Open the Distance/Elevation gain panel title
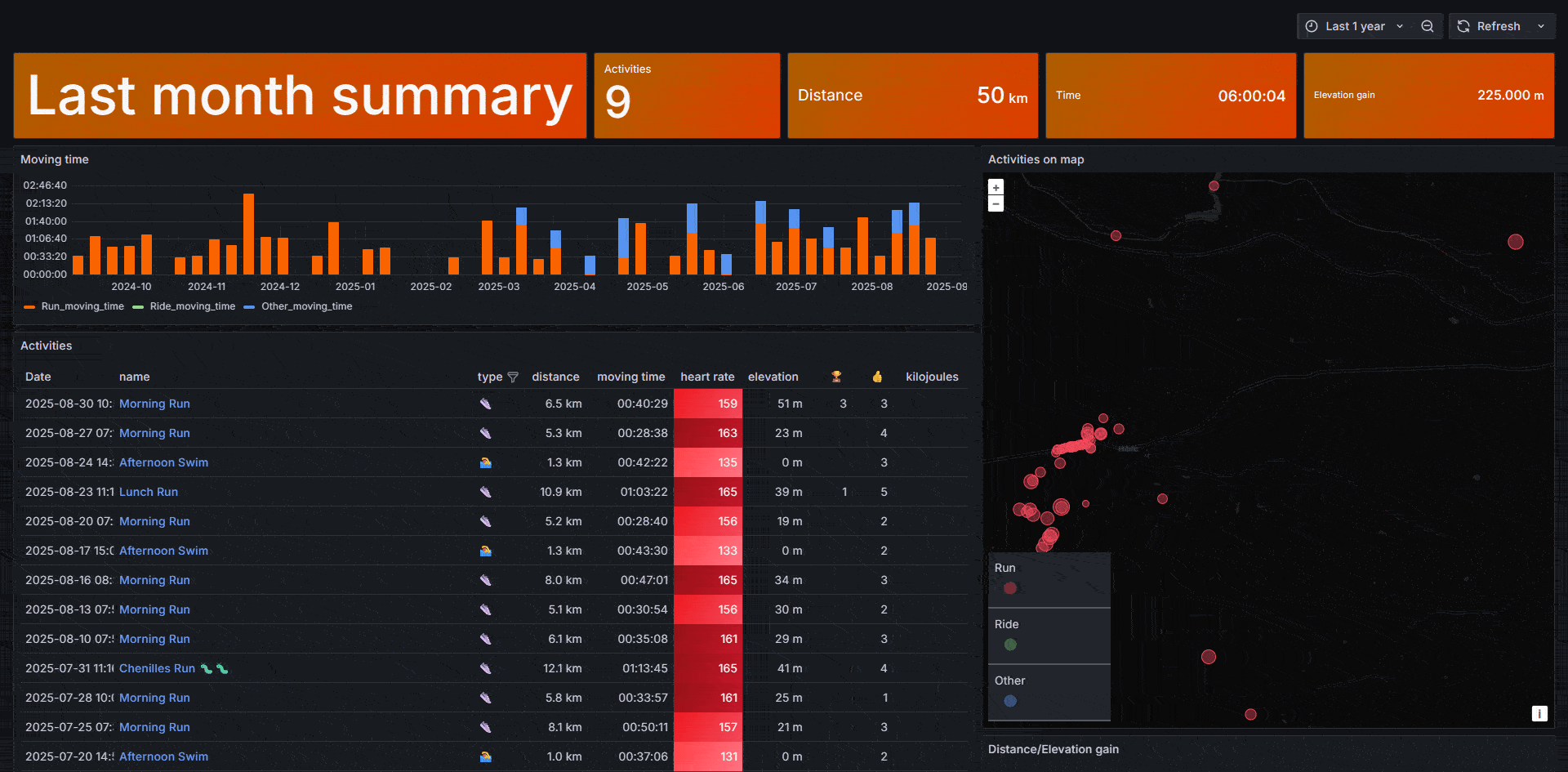 [x=1053, y=749]
